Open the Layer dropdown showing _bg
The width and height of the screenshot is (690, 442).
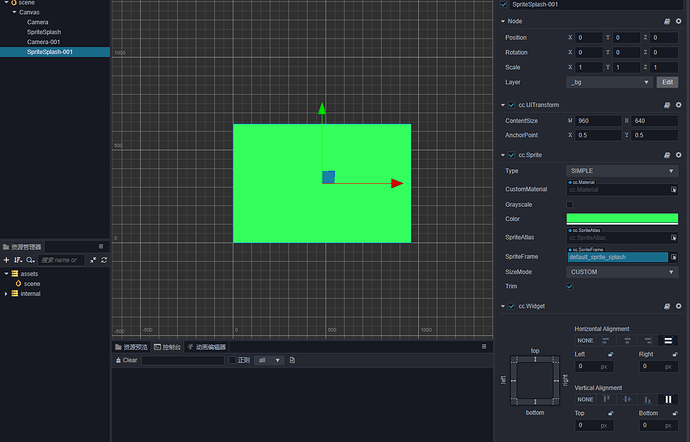tap(609, 82)
